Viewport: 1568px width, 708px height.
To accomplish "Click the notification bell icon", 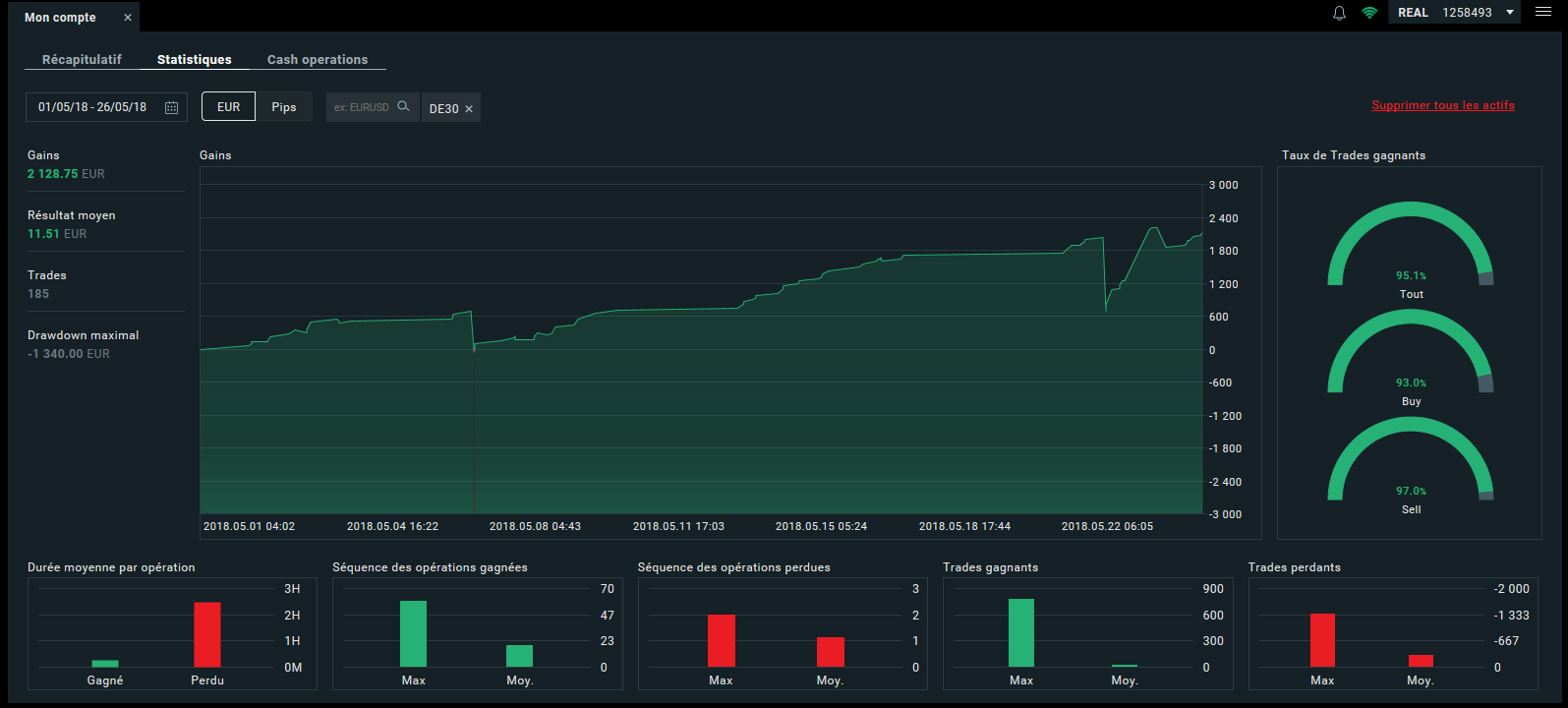I will [x=1339, y=13].
